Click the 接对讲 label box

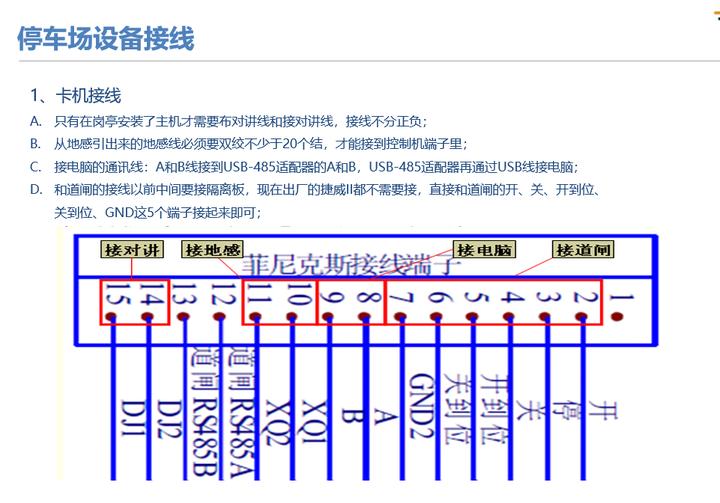click(132, 250)
